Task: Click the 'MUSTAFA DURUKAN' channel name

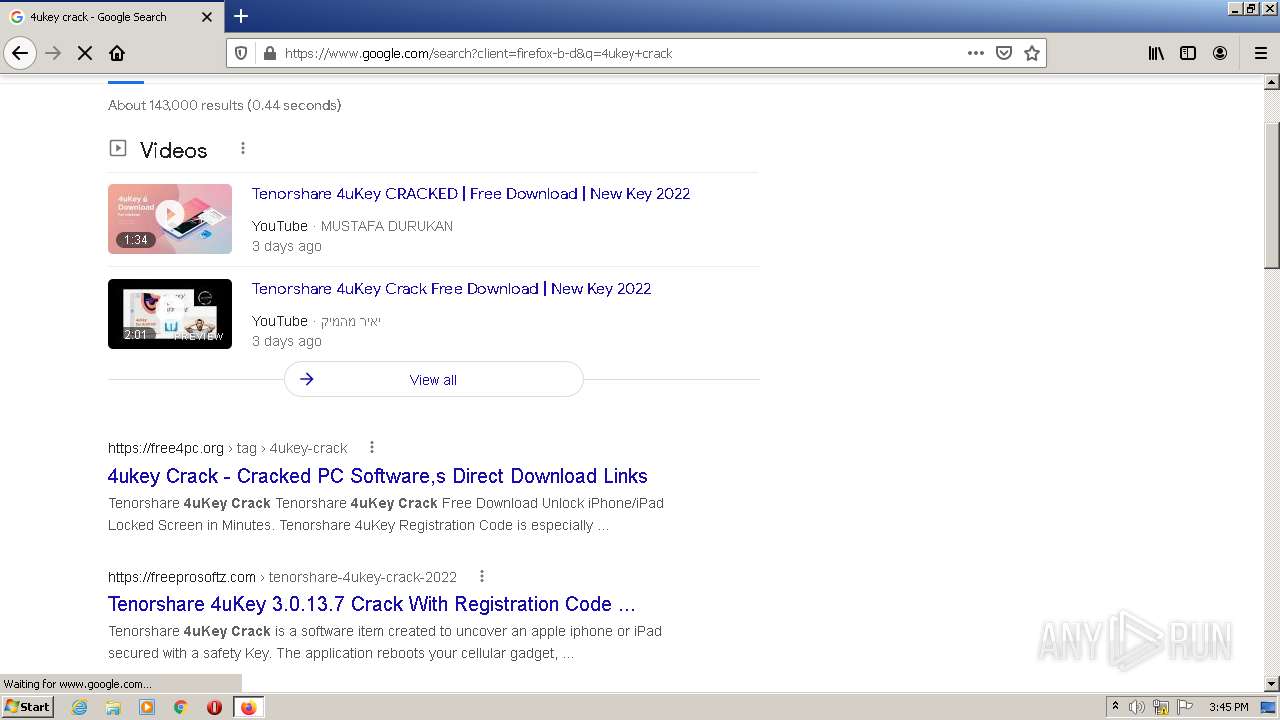Action: (387, 226)
